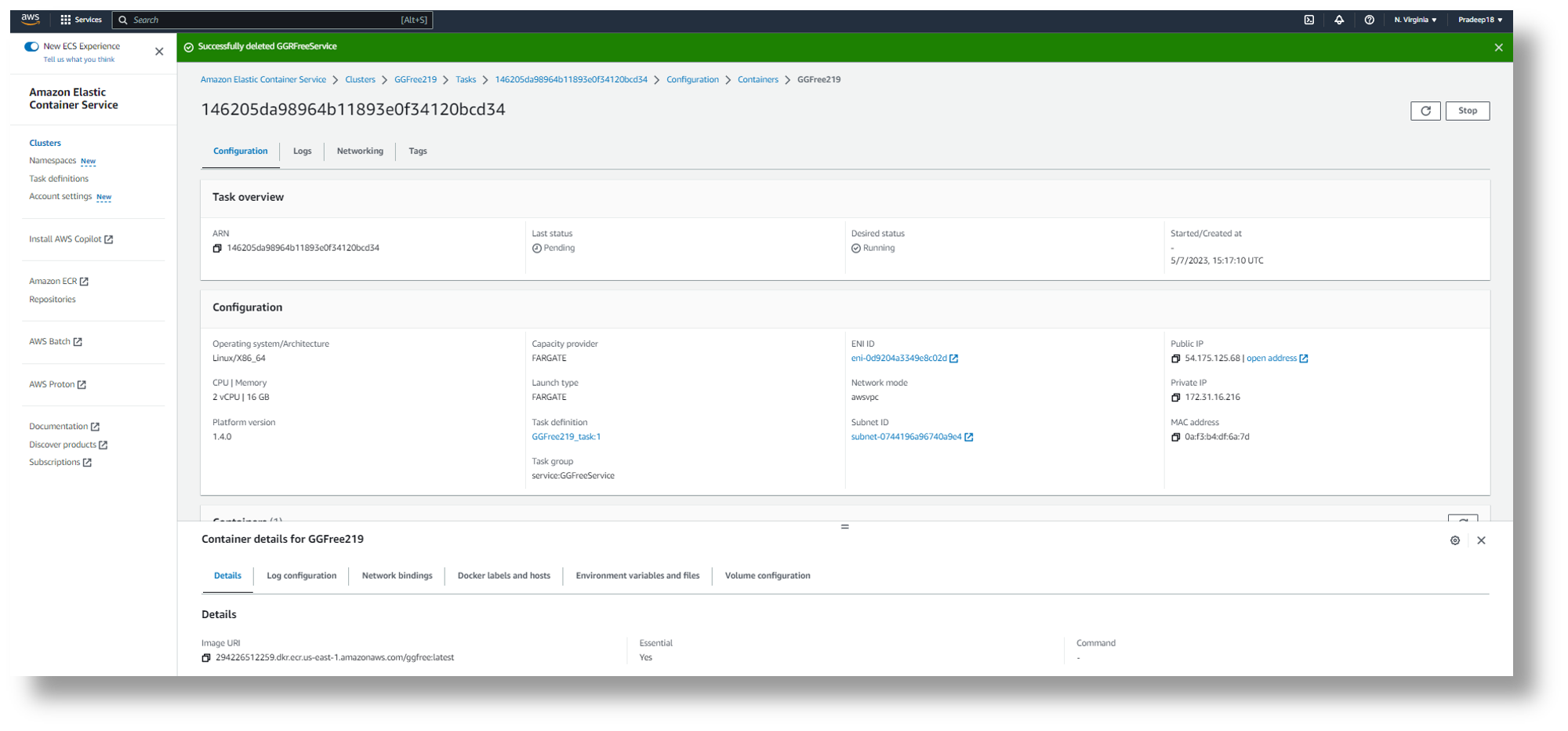Open external link icon beside Subnet ID
Screen dimensions: 1568x731
tap(968, 437)
